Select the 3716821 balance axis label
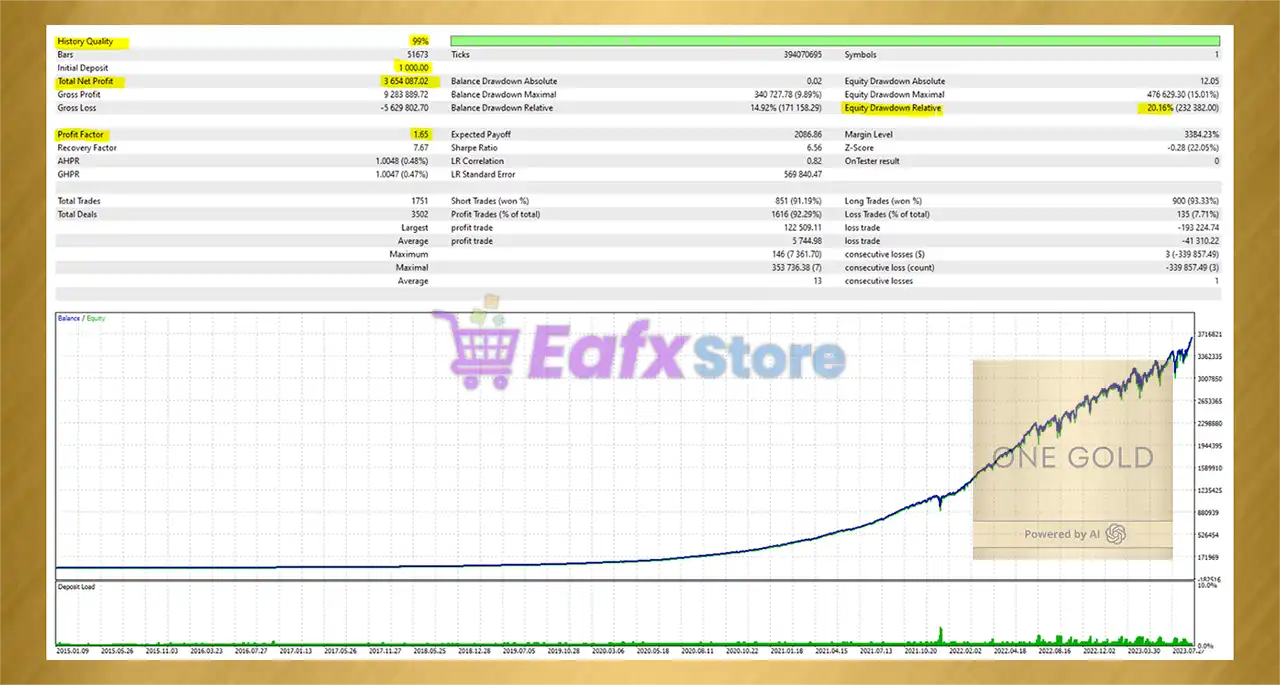Image resolution: width=1280 pixels, height=685 pixels. [1210, 334]
